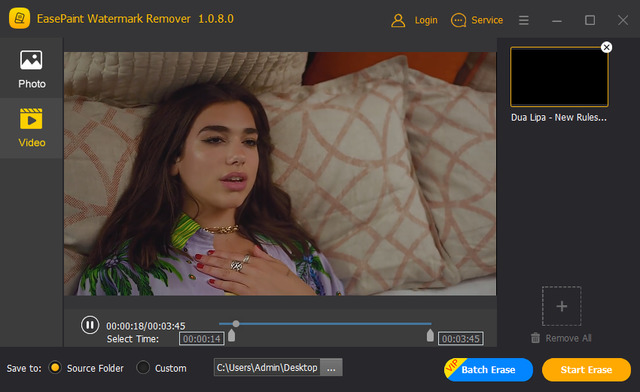Image resolution: width=640 pixels, height=392 pixels.
Task: Click the Start Erase button
Action: tap(586, 370)
